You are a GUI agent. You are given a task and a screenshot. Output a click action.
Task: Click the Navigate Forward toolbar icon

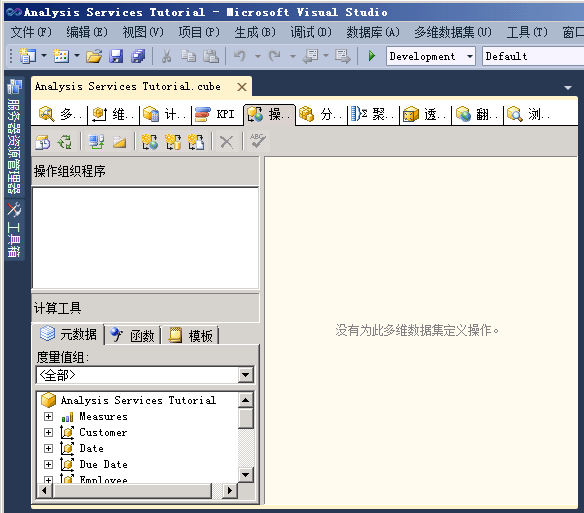coord(342,56)
